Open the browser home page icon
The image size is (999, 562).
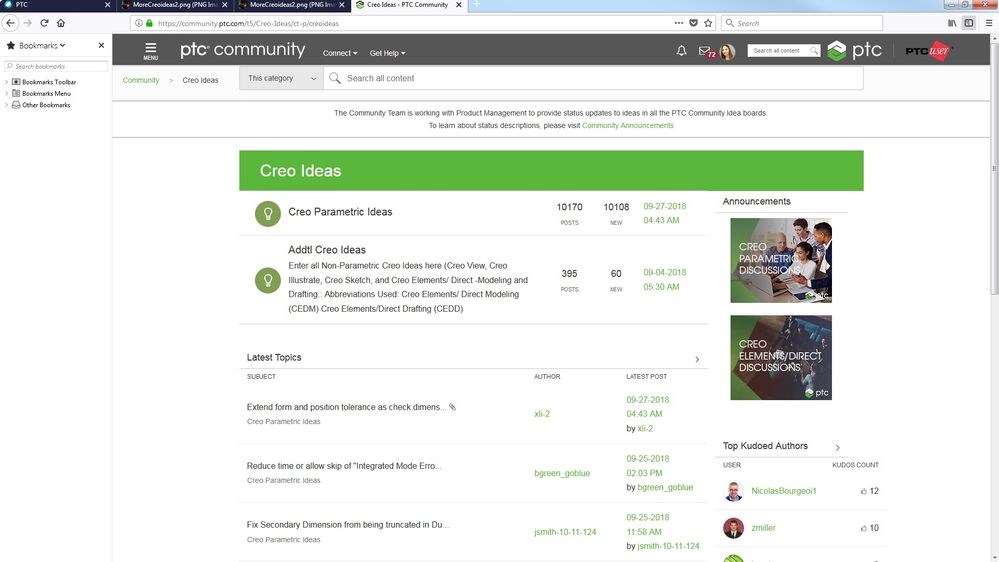61,23
